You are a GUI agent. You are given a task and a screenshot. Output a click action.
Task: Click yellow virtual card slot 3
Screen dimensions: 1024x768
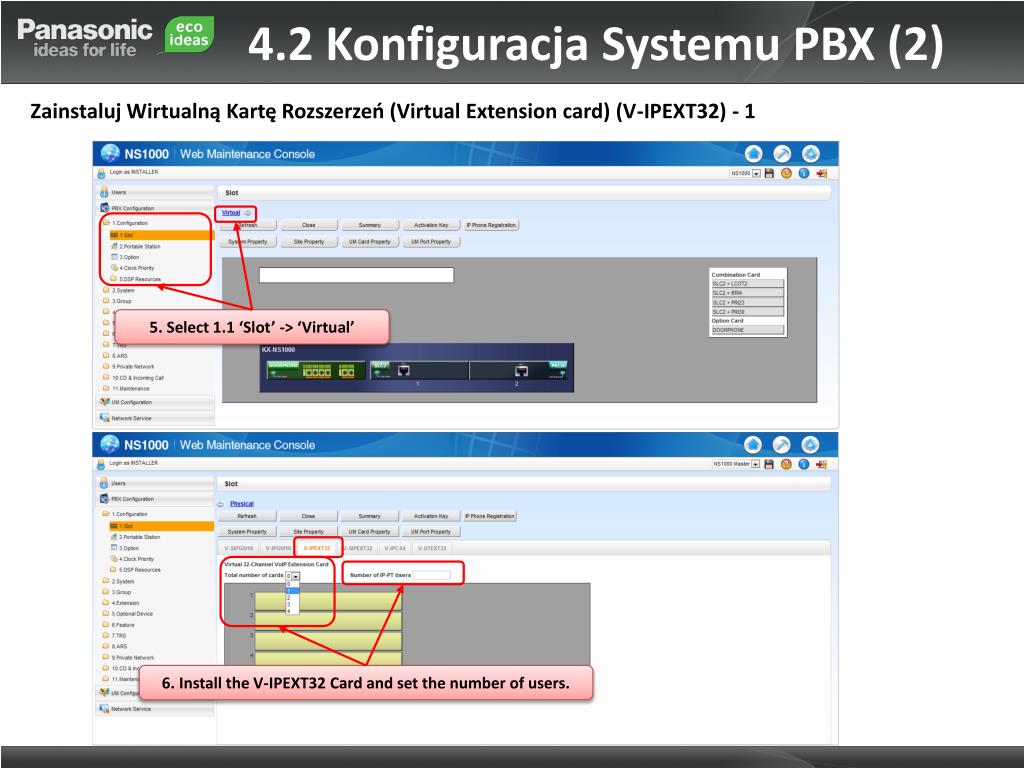click(328, 641)
